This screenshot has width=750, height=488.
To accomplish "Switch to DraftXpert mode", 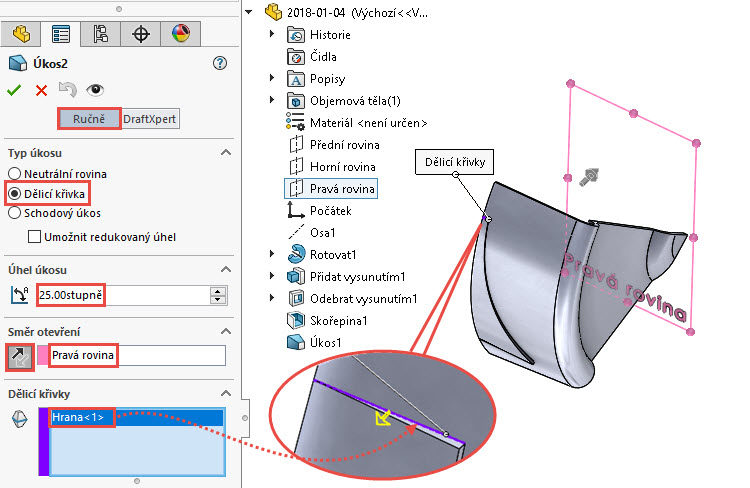I will click(150, 119).
